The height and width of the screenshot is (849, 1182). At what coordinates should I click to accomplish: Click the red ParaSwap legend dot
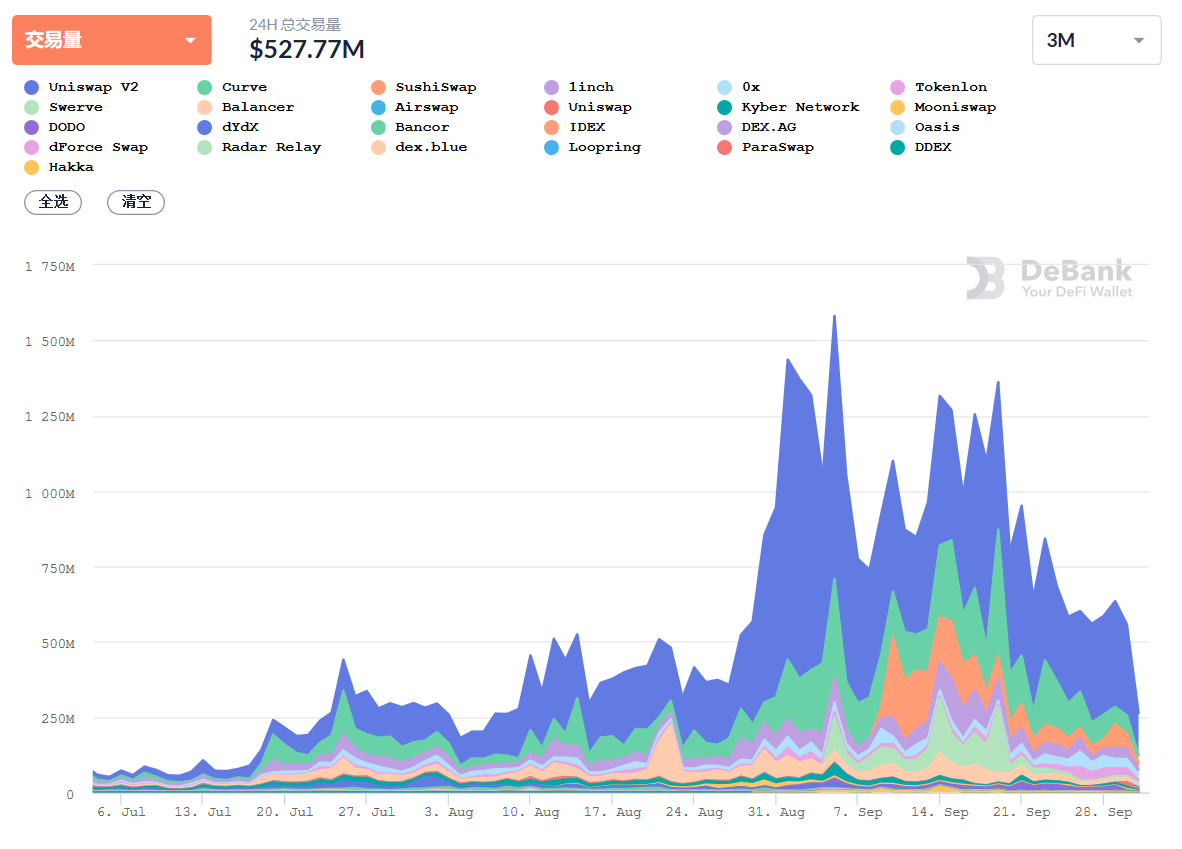click(724, 147)
